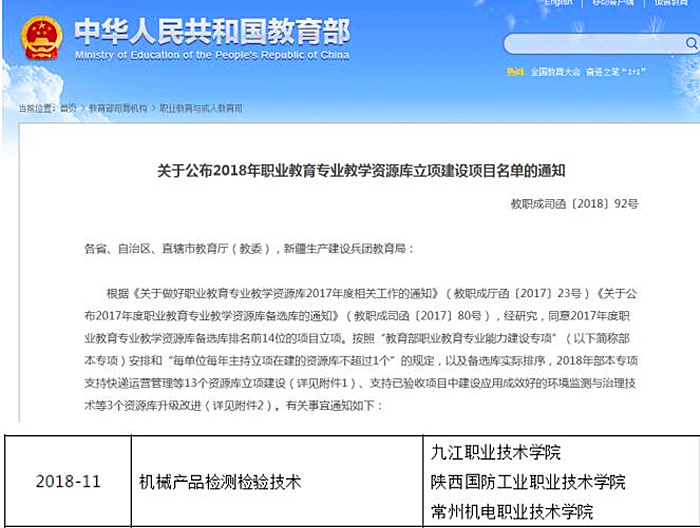Click 常州机电职业技术学院 in the table
This screenshot has width=700, height=528.
click(508, 512)
